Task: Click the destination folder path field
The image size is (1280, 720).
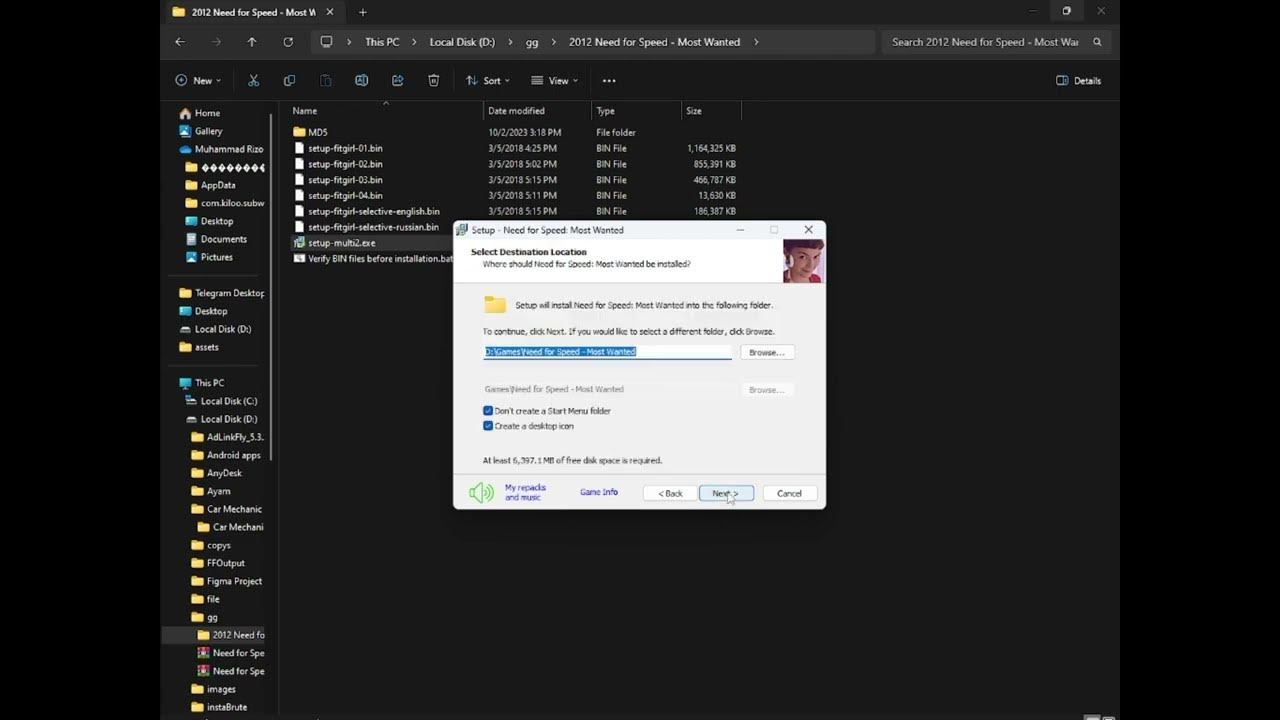Action: tap(608, 352)
